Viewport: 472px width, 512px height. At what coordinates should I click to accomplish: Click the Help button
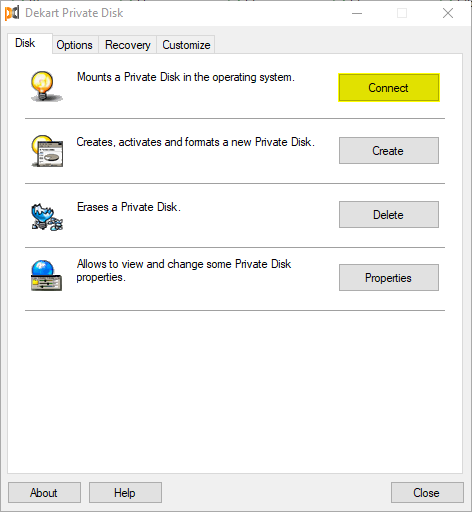click(125, 492)
